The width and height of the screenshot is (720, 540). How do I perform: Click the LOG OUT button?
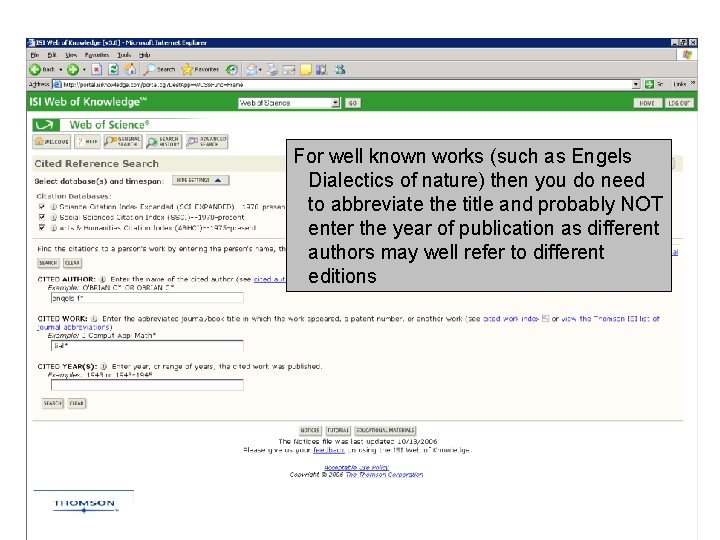pyautogui.click(x=679, y=103)
